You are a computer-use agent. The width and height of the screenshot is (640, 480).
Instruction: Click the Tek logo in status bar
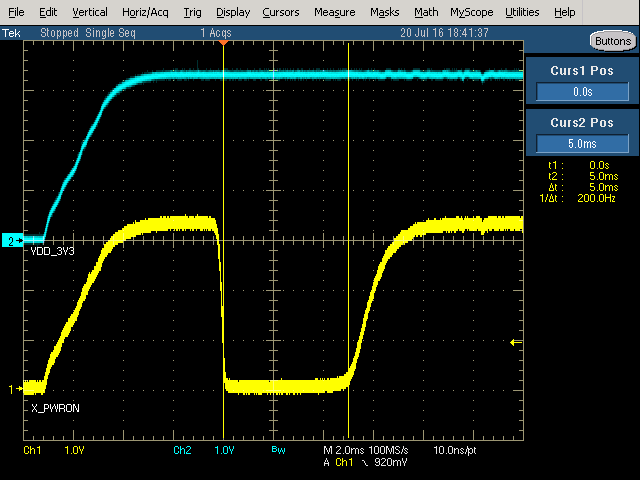(12, 32)
